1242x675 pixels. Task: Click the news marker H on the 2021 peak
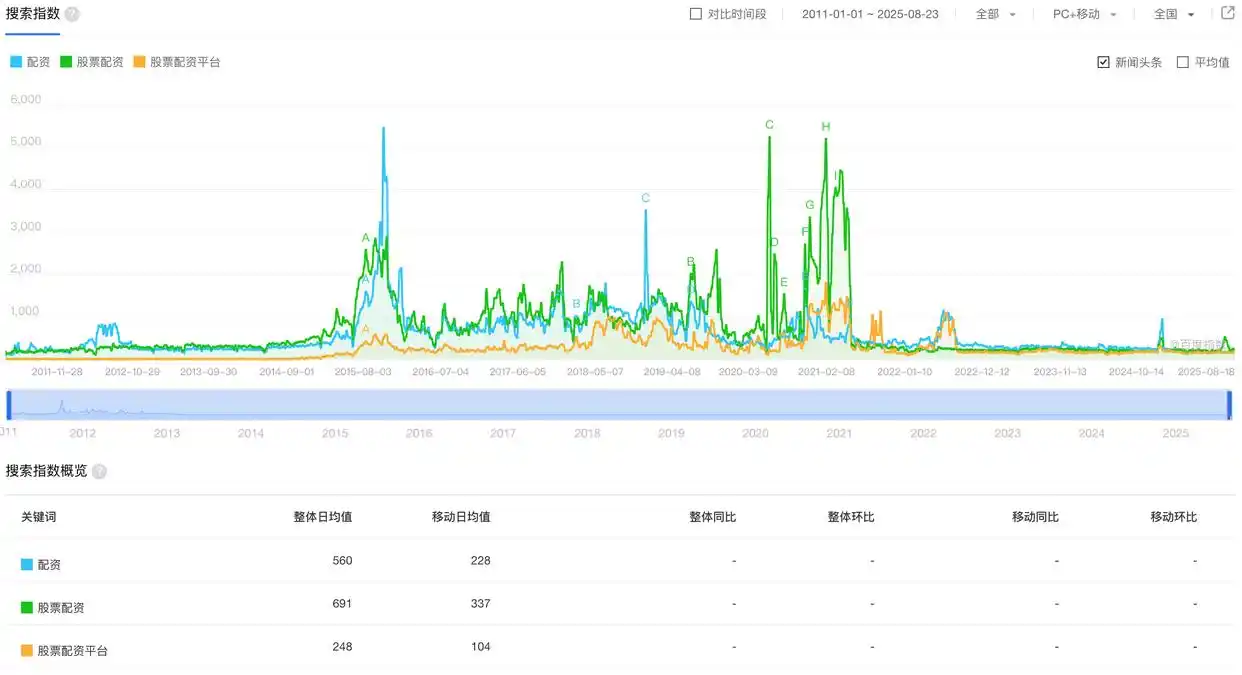tap(825, 127)
